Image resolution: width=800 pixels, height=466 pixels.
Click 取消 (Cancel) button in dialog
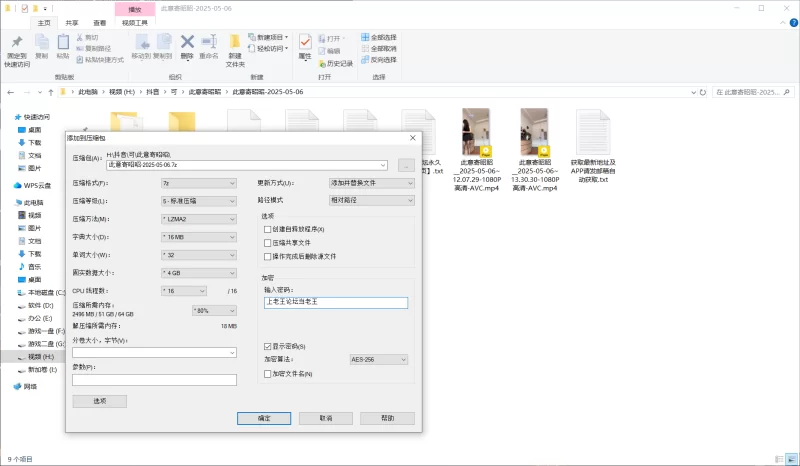pyautogui.click(x=326, y=419)
